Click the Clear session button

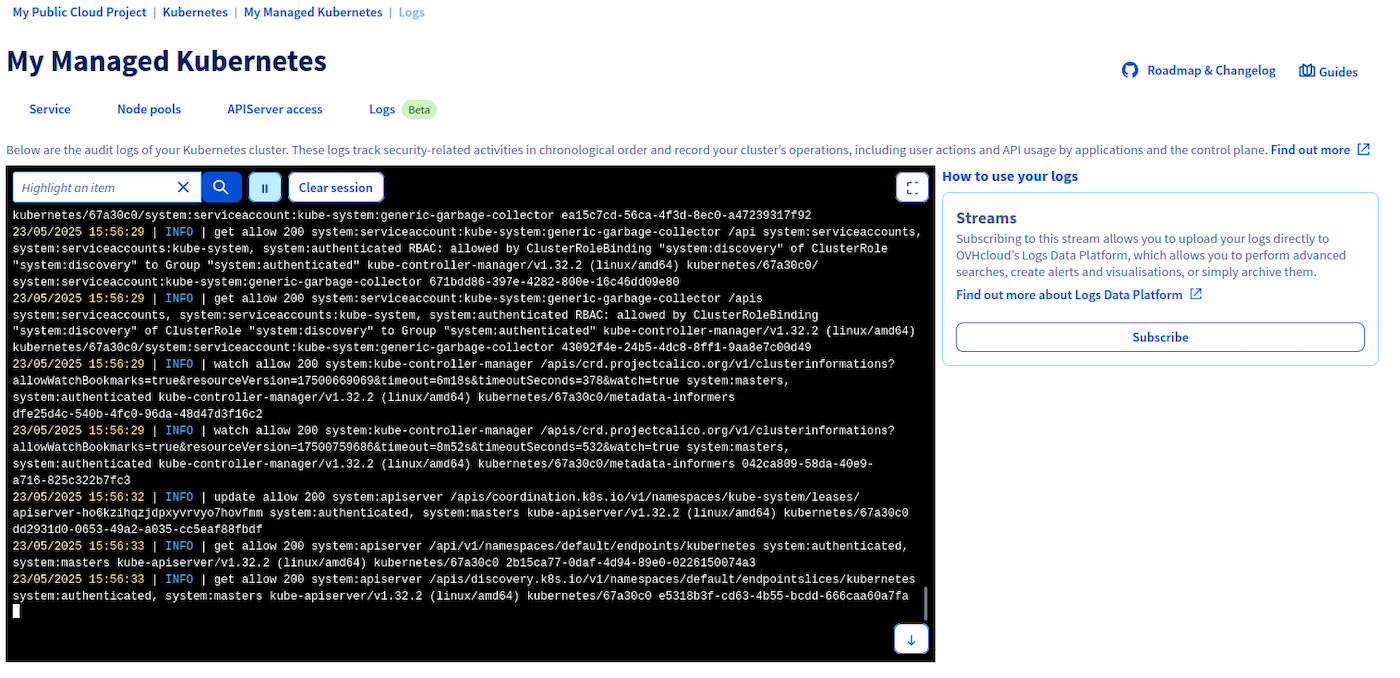click(x=335, y=187)
